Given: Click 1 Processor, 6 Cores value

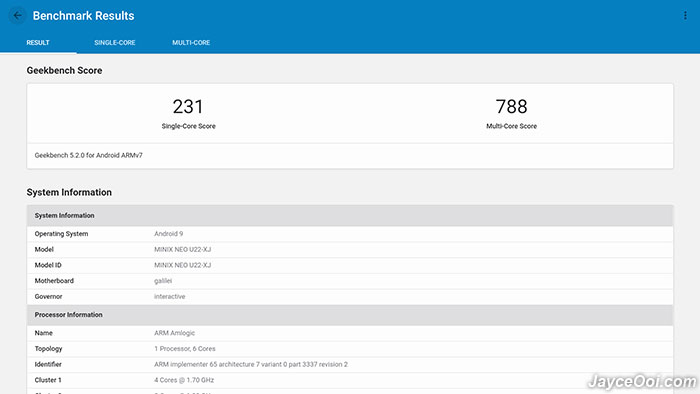Looking at the screenshot, I should tap(185, 348).
